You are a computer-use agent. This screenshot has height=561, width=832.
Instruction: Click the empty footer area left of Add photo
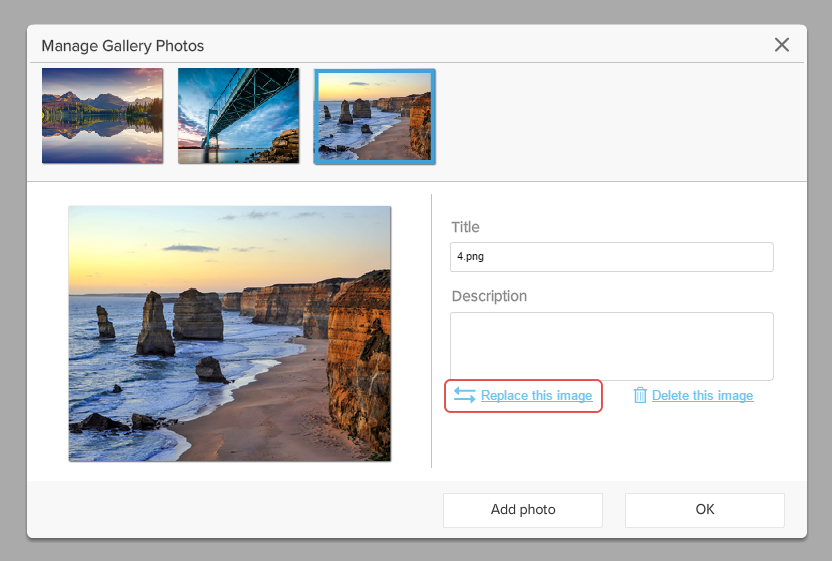coord(230,510)
